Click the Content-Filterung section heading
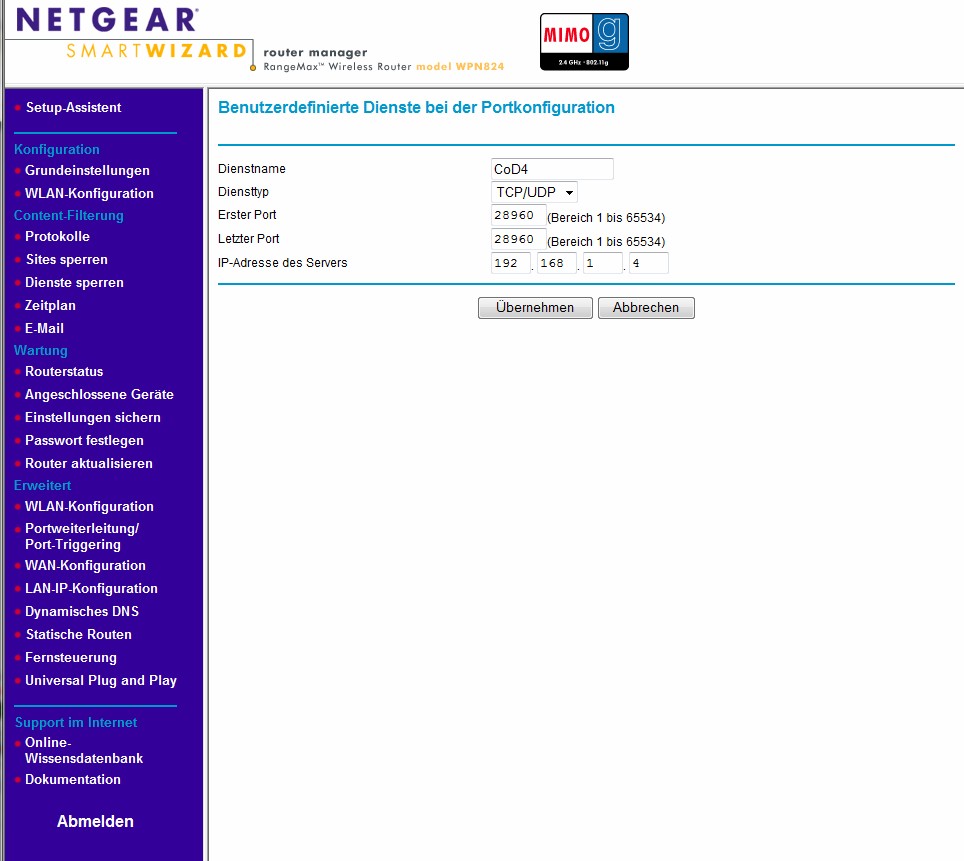The height and width of the screenshot is (861, 964). [x=68, y=216]
